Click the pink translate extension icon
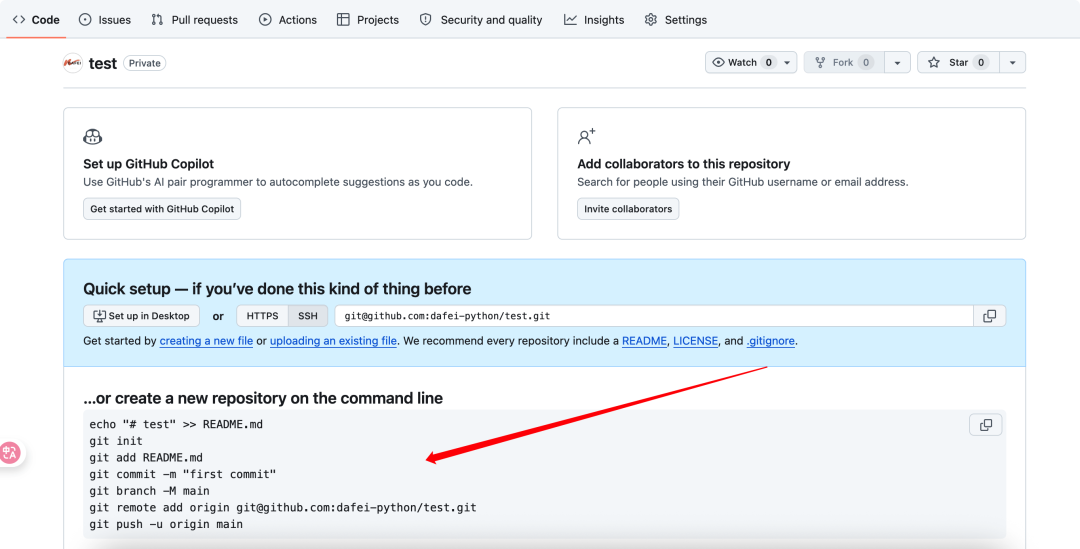 point(10,453)
